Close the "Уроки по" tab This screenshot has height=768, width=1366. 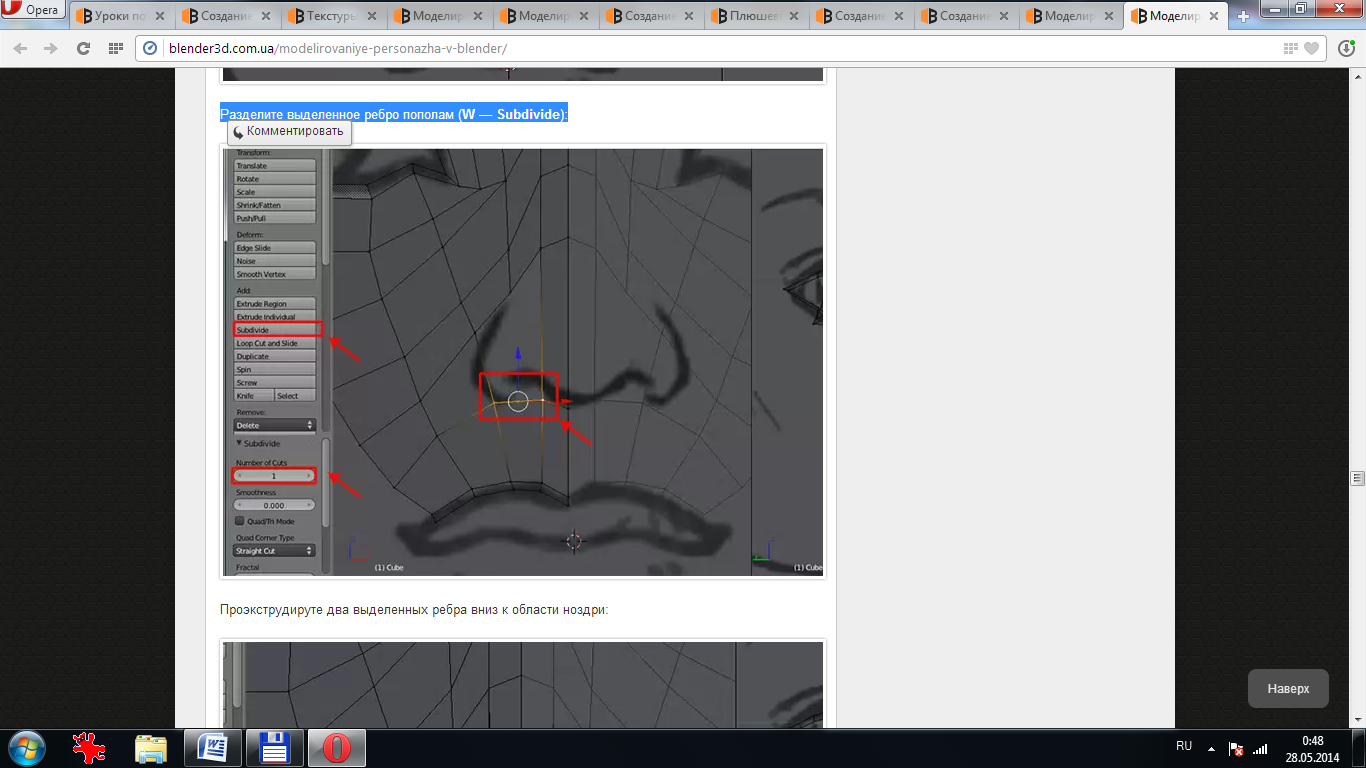(160, 16)
